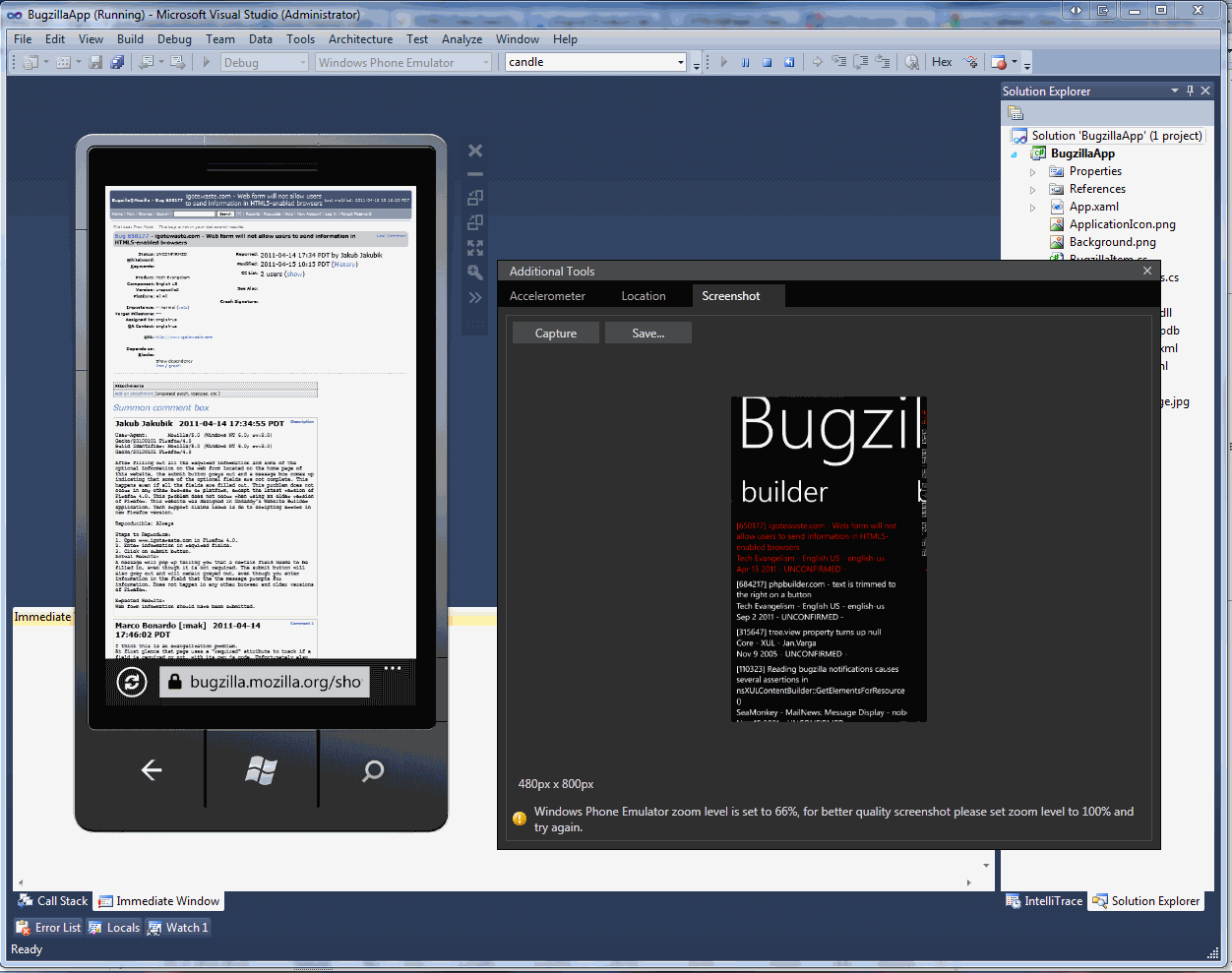
Task: Click the Capture button
Action: click(x=556, y=334)
